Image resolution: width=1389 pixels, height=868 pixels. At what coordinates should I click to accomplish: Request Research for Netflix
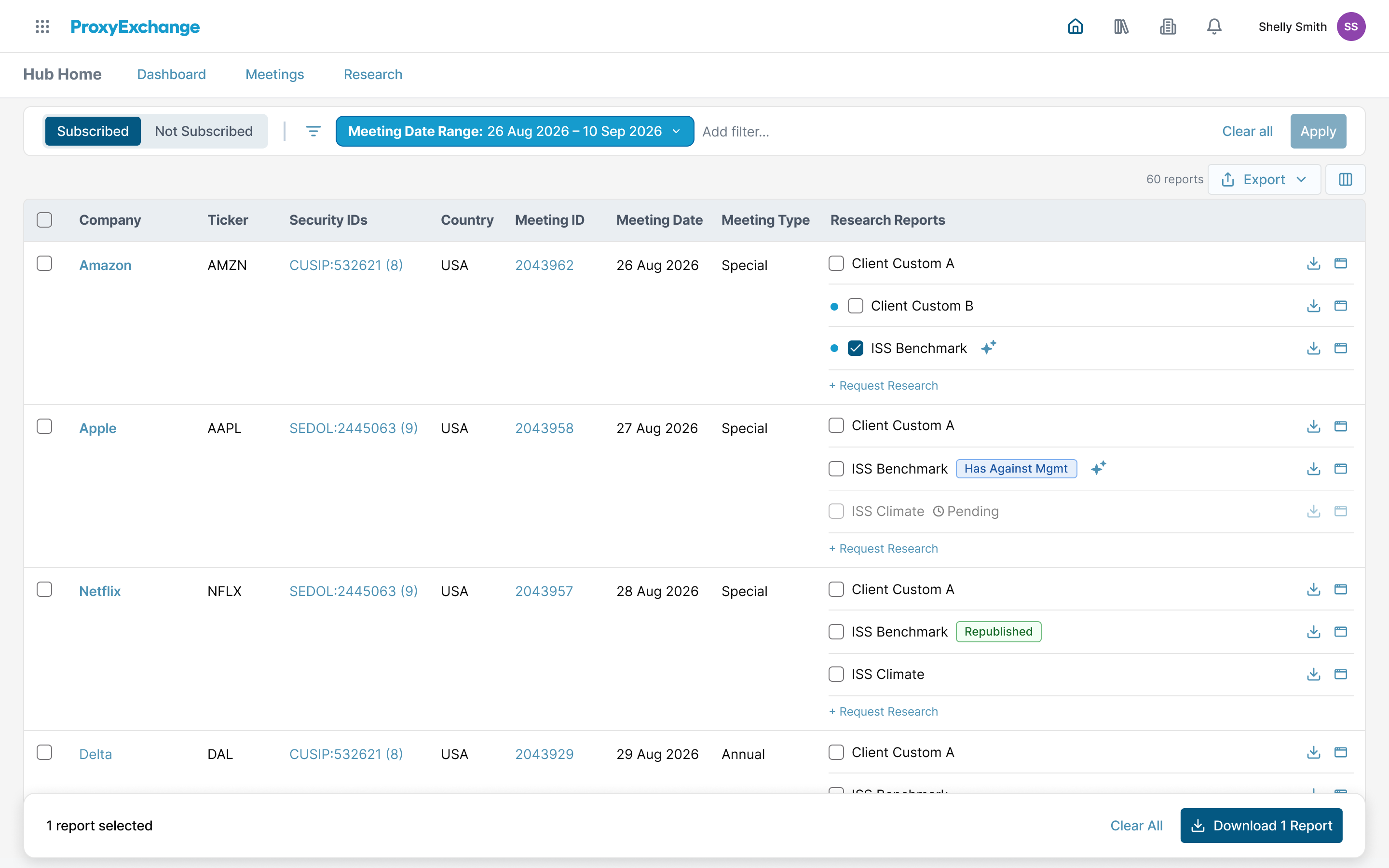pyautogui.click(x=884, y=712)
